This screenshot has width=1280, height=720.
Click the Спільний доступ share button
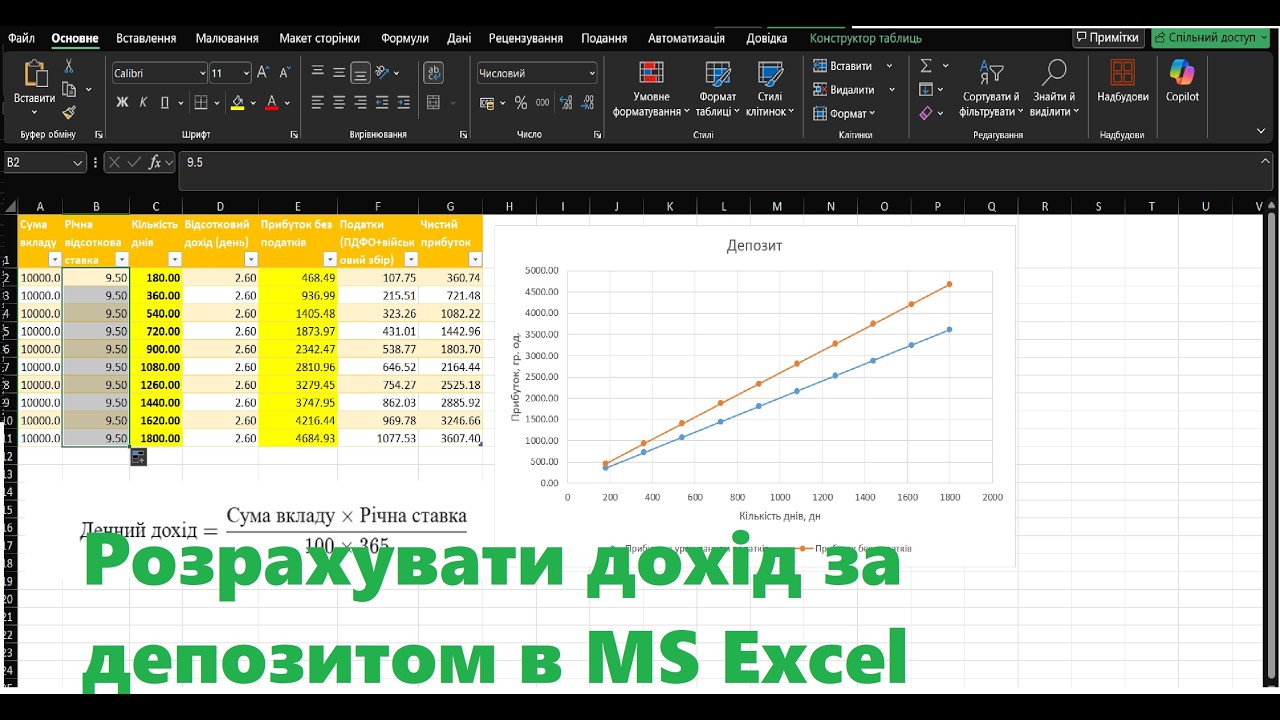point(1209,37)
